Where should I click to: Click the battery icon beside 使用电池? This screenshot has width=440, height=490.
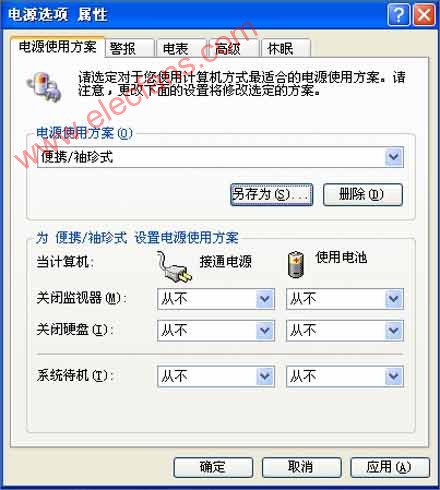click(x=296, y=265)
